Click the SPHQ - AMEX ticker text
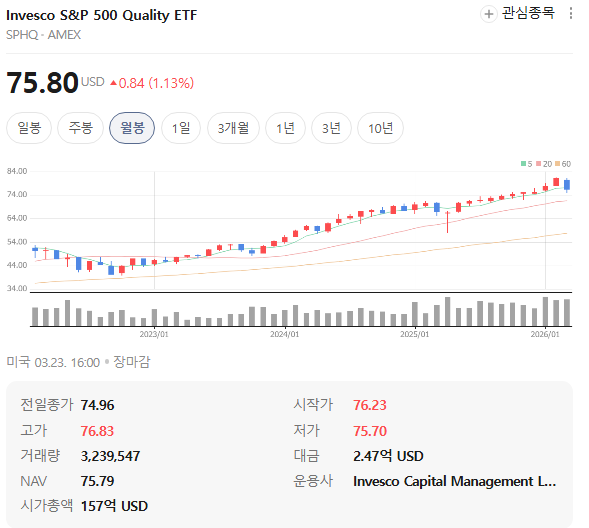 point(43,35)
